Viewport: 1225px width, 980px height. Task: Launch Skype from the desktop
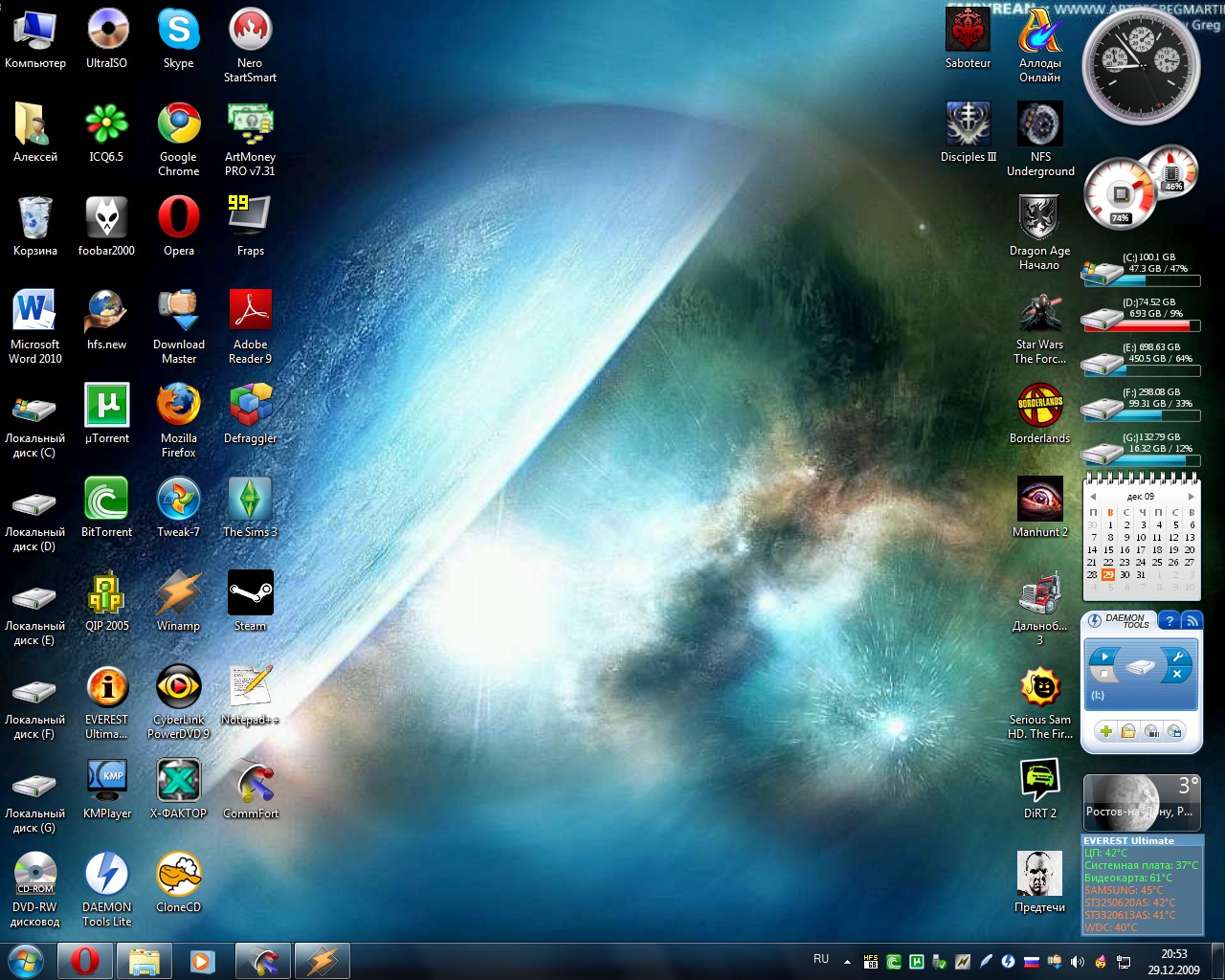(x=178, y=38)
